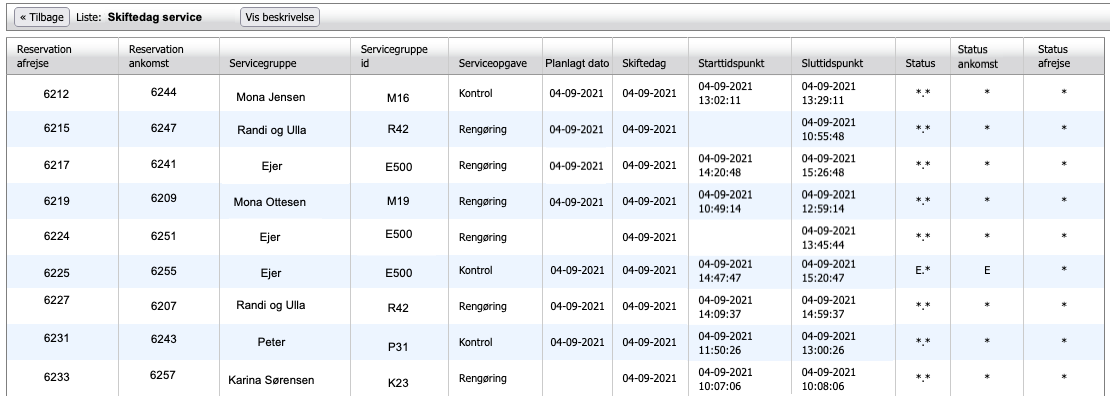
Task: Click the Vis beskrivelse button
Action: (x=280, y=17)
